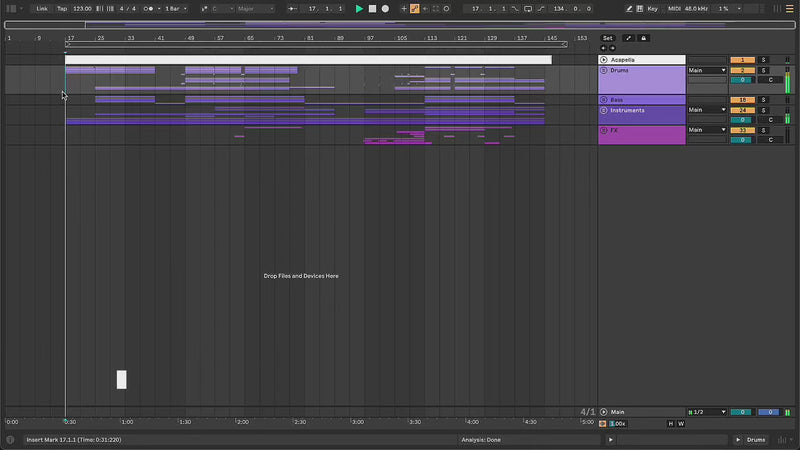
Task: Open the 1 Bar quantization dropdown
Action: [175, 8]
